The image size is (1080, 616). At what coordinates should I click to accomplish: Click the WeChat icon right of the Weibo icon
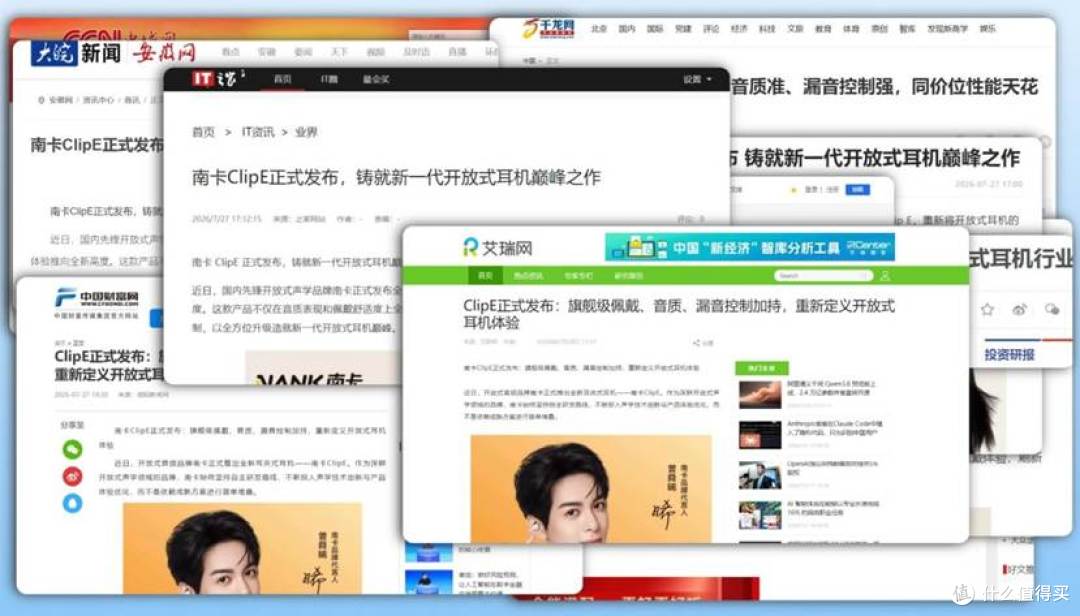pyautogui.click(x=1052, y=309)
